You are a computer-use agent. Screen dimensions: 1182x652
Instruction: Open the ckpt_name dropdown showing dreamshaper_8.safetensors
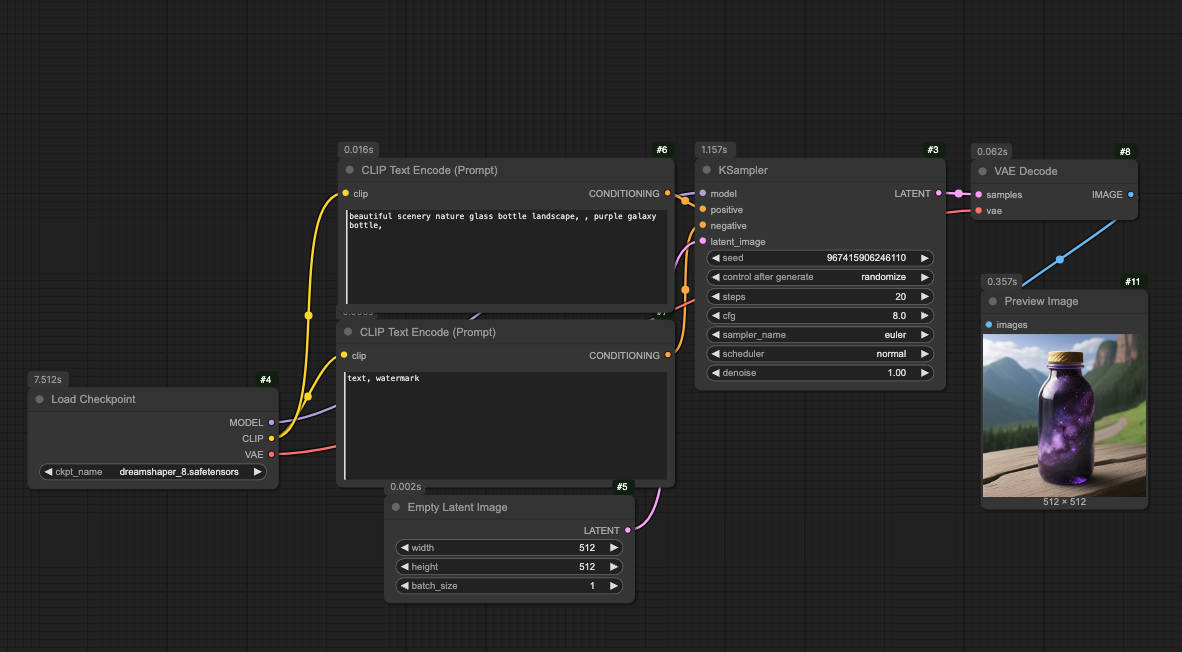pos(153,472)
